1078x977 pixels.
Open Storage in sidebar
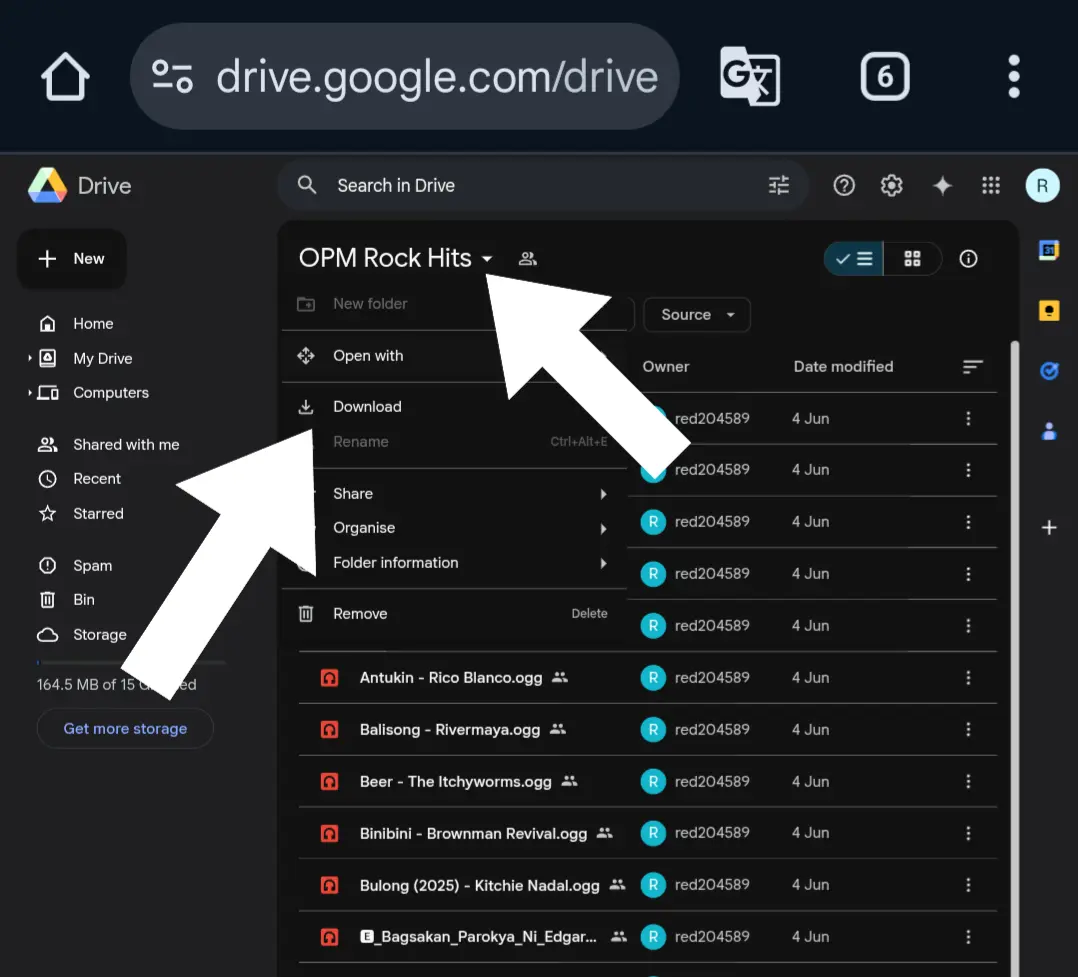100,635
